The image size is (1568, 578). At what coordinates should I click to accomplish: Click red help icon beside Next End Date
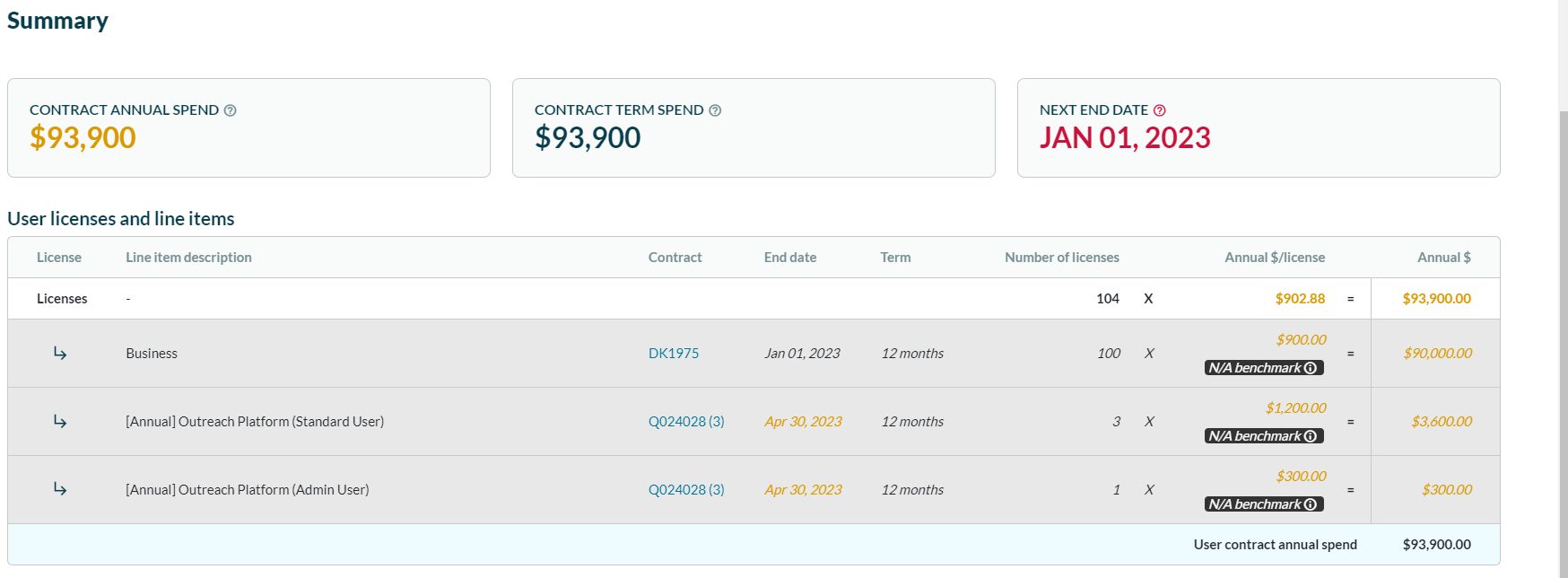point(1160,110)
